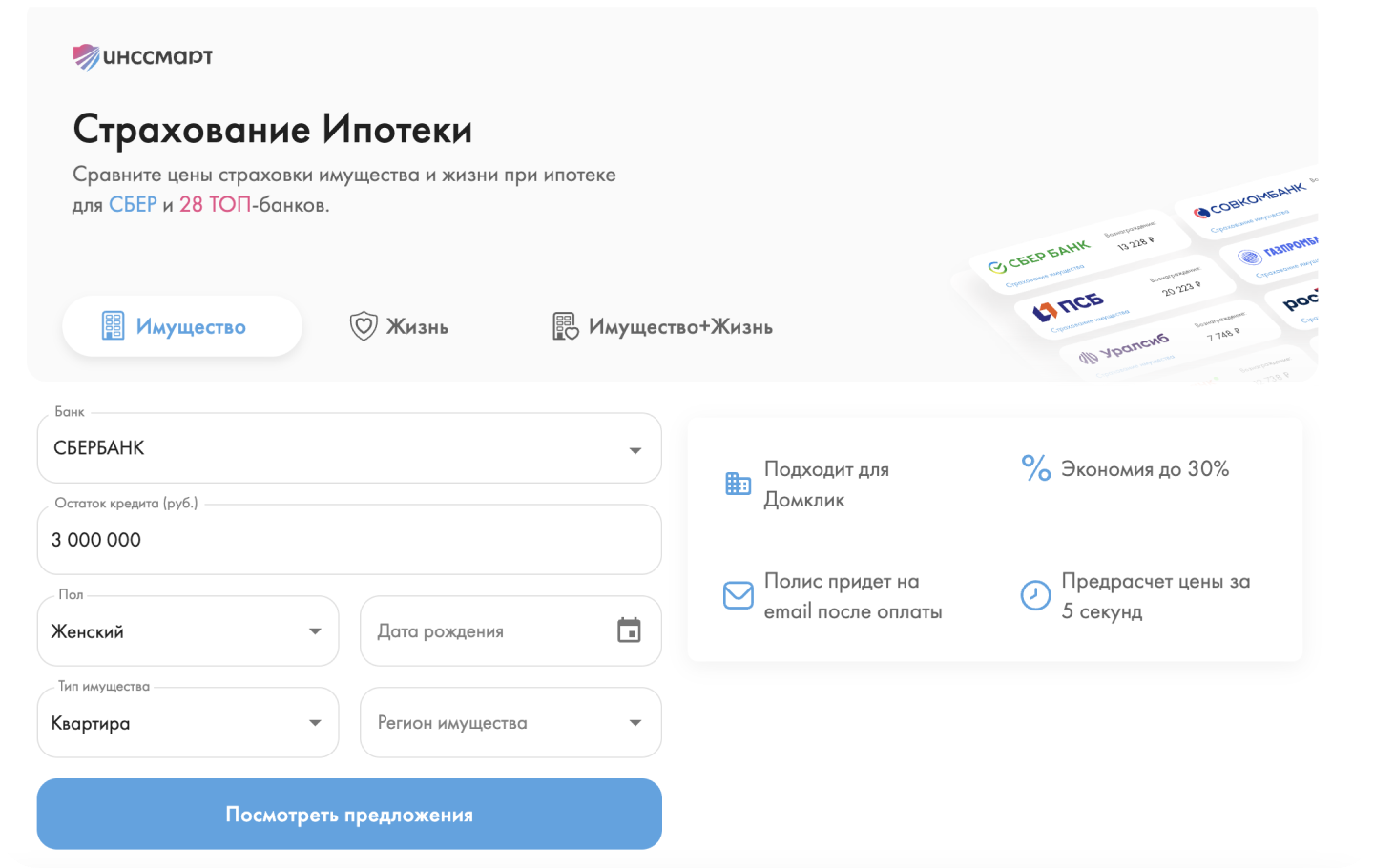Click the envelope icon next to Полис придет
The width and height of the screenshot is (1374, 868).
click(738, 595)
